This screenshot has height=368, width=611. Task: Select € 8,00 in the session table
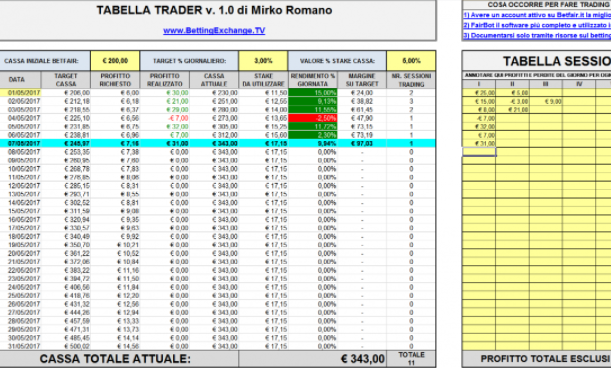tap(479, 110)
